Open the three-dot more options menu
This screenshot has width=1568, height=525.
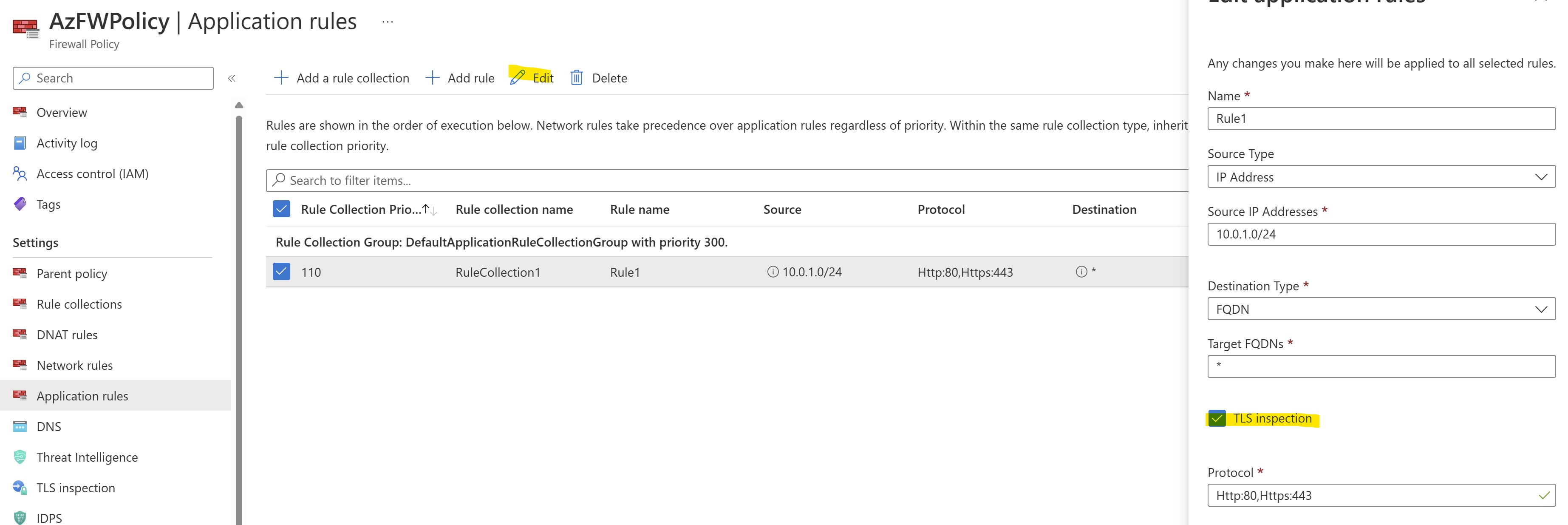[x=388, y=21]
